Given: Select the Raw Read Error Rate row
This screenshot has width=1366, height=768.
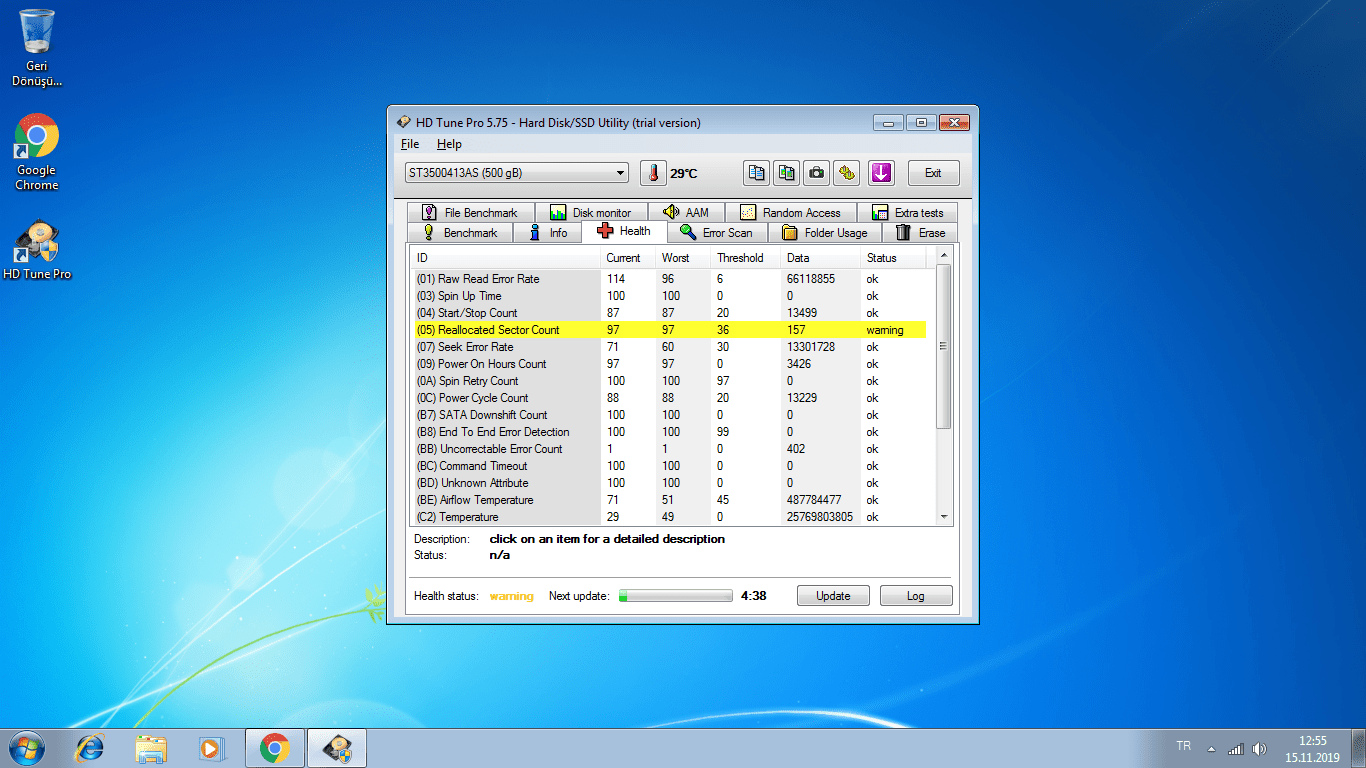Looking at the screenshot, I should click(x=670, y=279).
